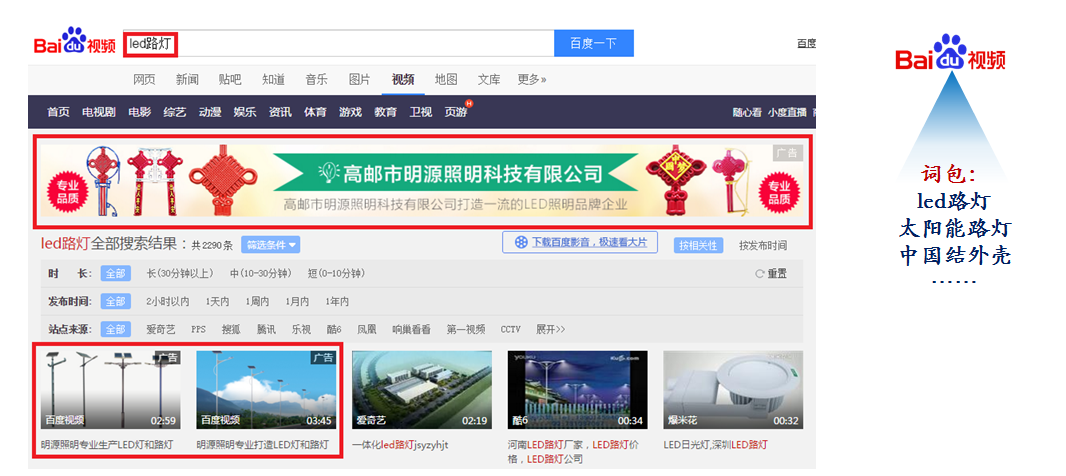Select 全部 in the 时长 filter row

pos(116,273)
